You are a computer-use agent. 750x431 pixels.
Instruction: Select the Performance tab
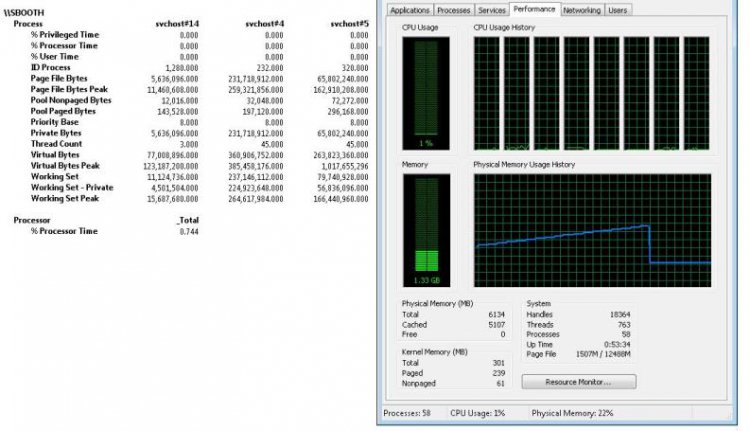[x=534, y=9]
